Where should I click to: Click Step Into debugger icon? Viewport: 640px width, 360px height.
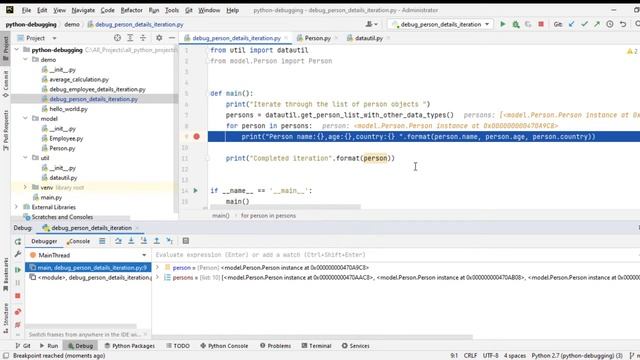click(131, 241)
